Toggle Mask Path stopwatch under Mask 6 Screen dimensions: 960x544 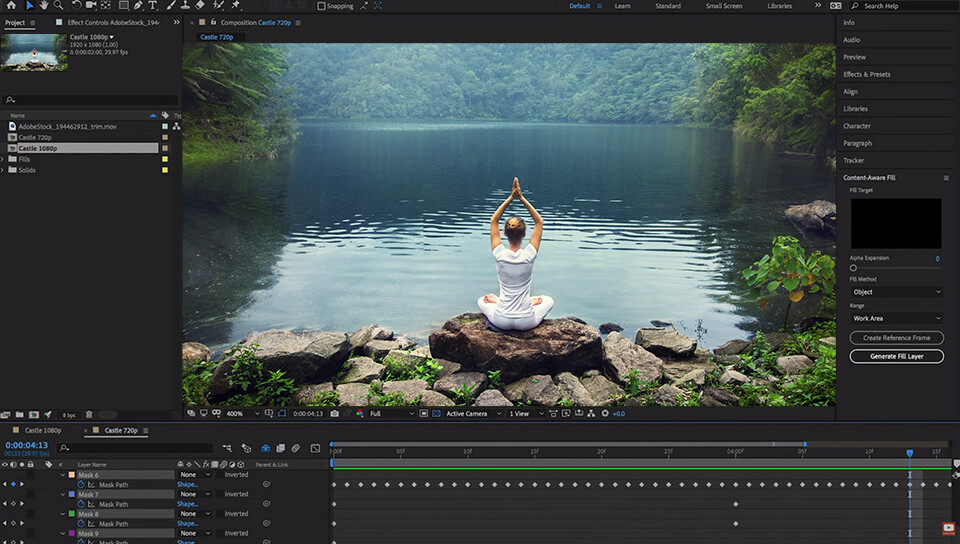pos(81,485)
